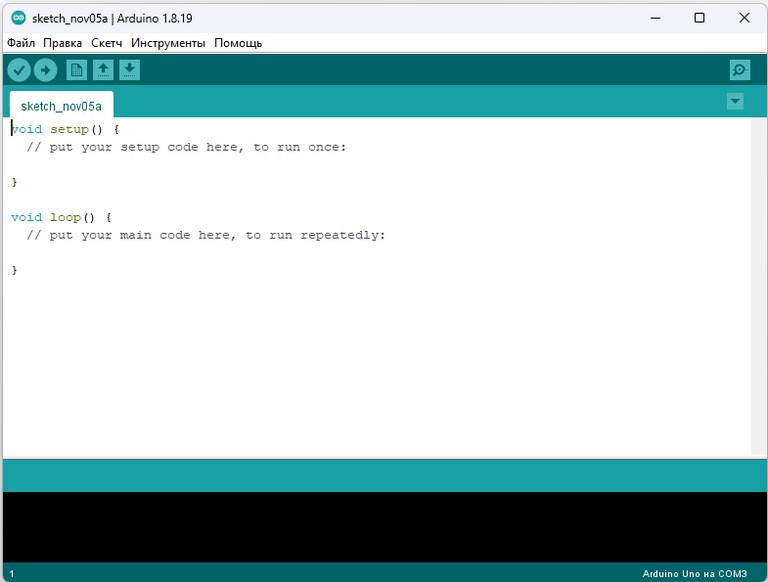Open the Скетч menu
Viewport: 768px width, 582px height.
[x=107, y=43]
